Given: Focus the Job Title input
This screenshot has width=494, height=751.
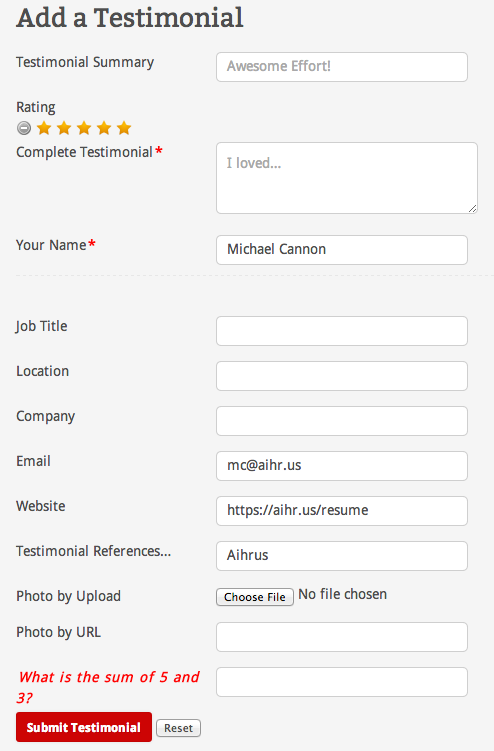Looking at the screenshot, I should 342,330.
